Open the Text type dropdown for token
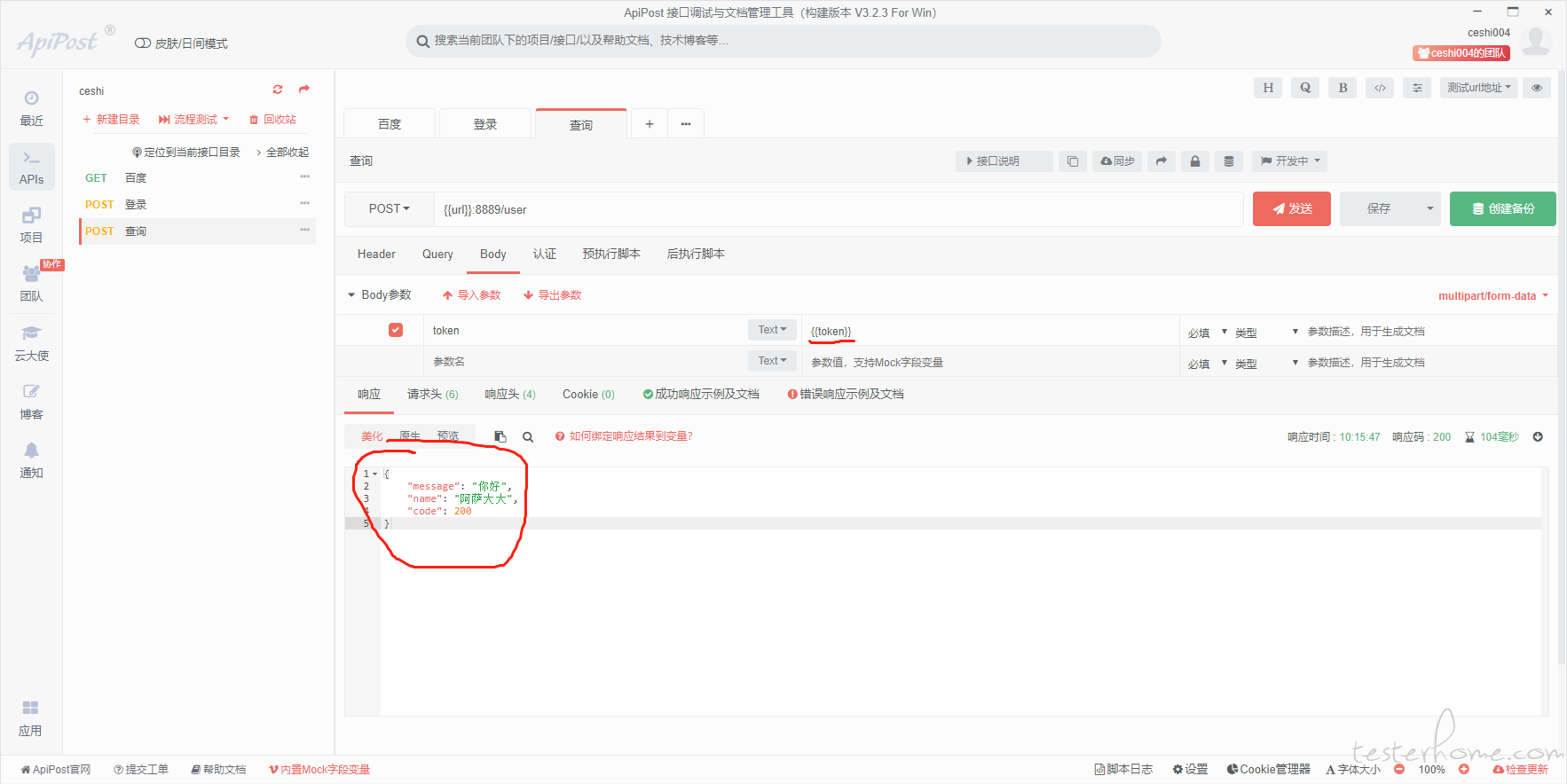The width and height of the screenshot is (1567, 784). (772, 330)
